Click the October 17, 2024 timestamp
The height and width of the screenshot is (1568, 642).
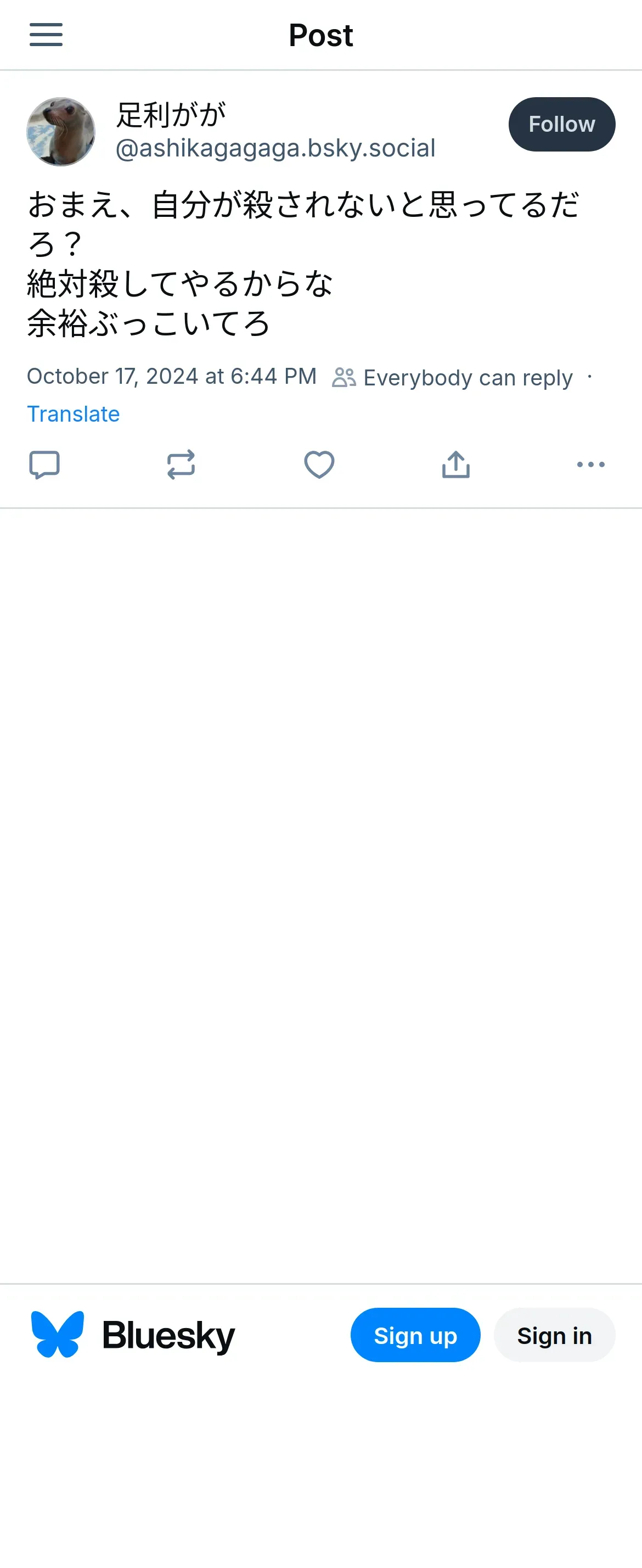click(x=172, y=376)
